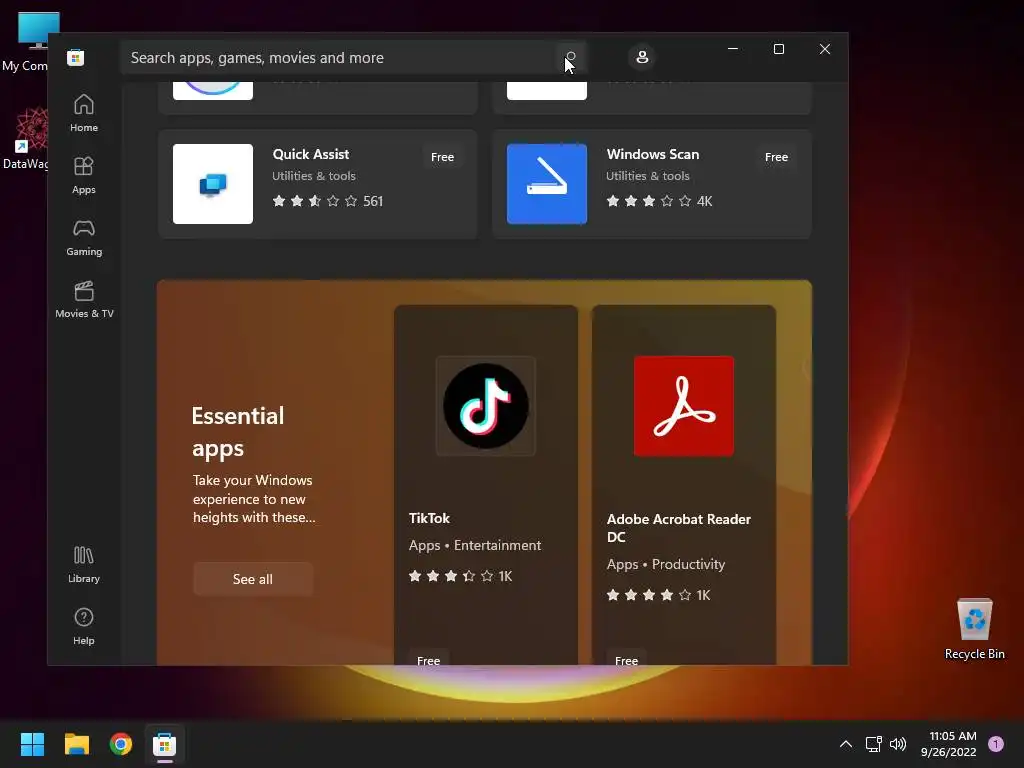The image size is (1024, 768).
Task: Open the Windows Scan title link
Action: 652,154
